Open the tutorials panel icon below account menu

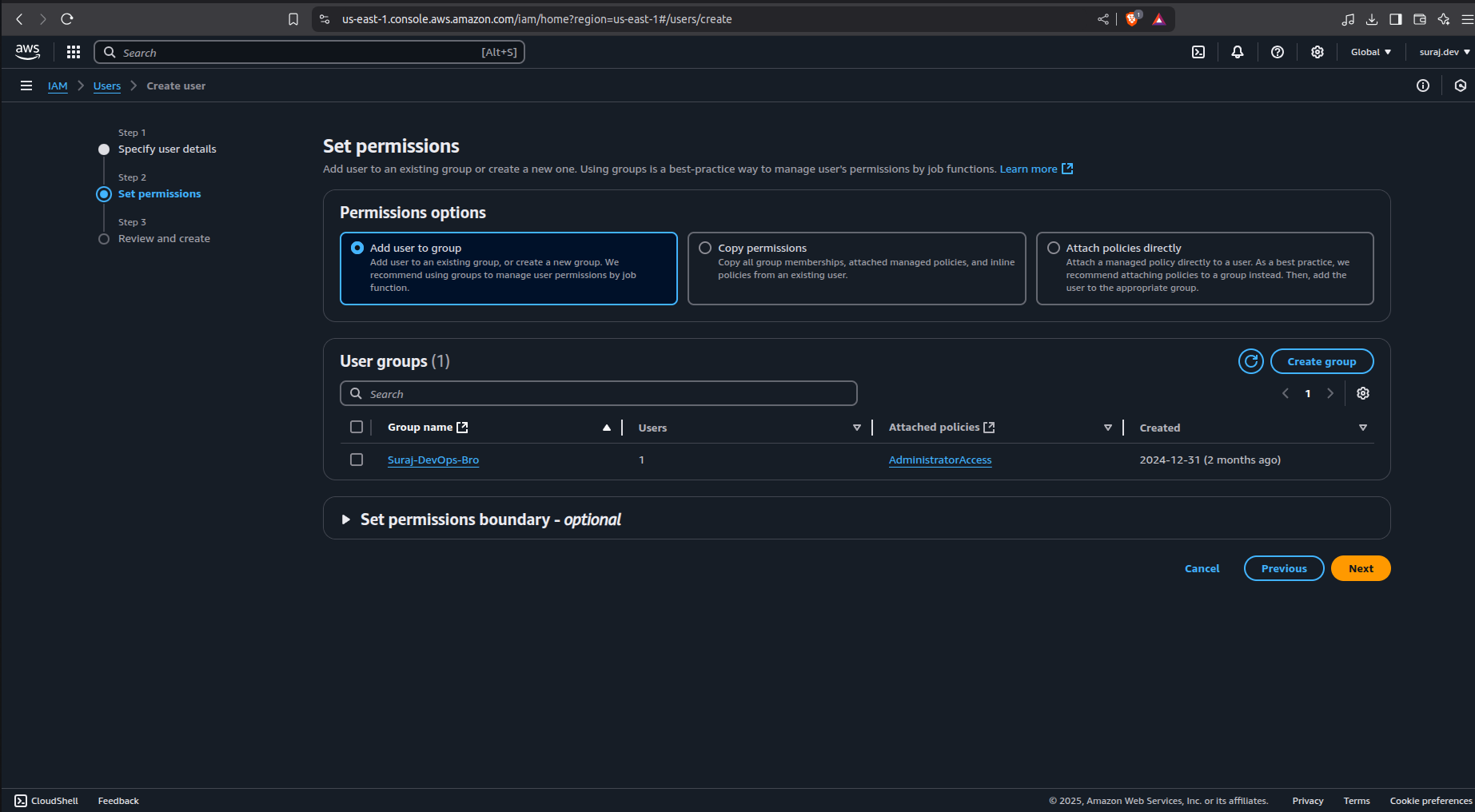point(1461,86)
